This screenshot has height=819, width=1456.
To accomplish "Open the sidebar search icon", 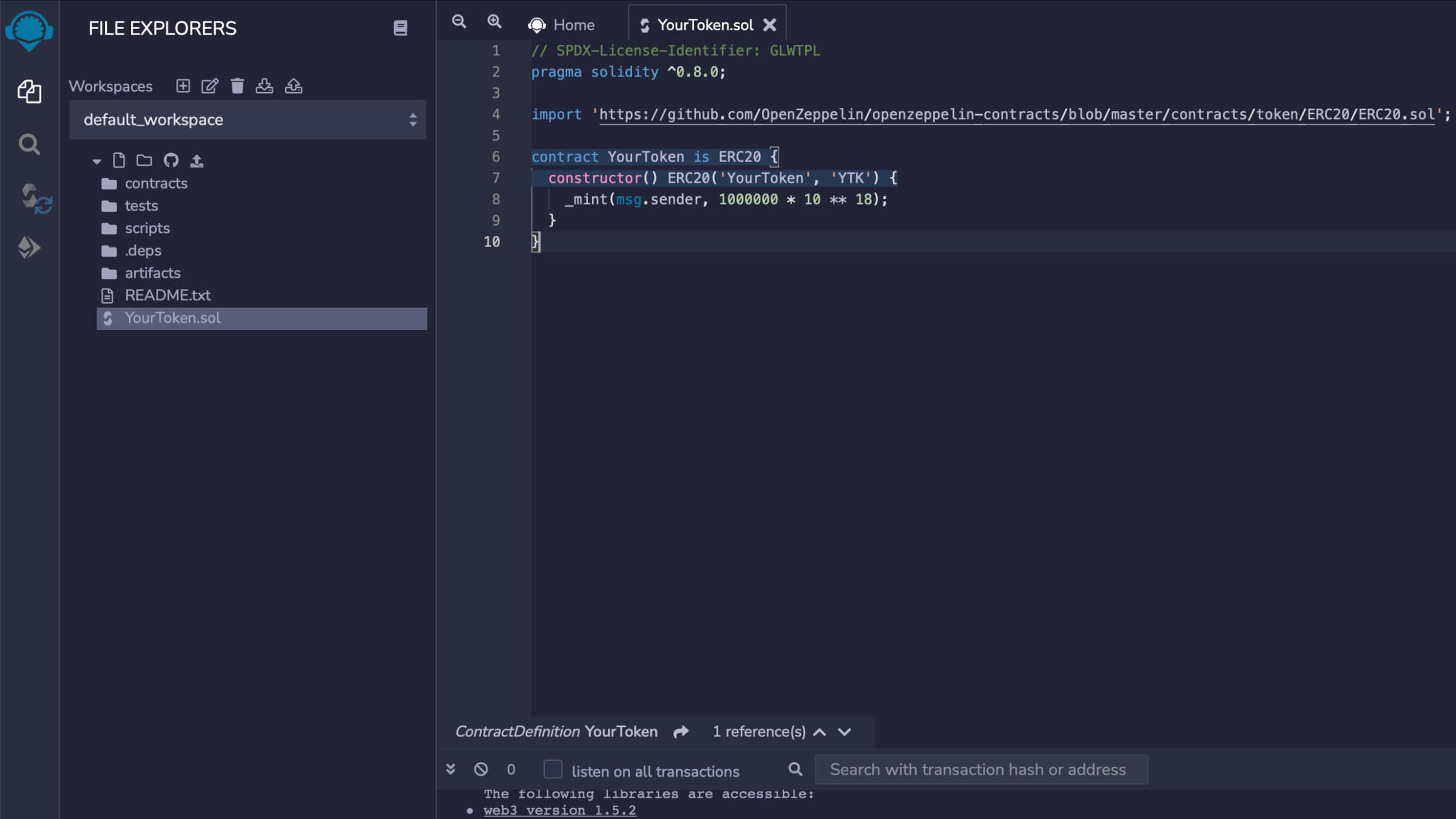I will click(29, 144).
